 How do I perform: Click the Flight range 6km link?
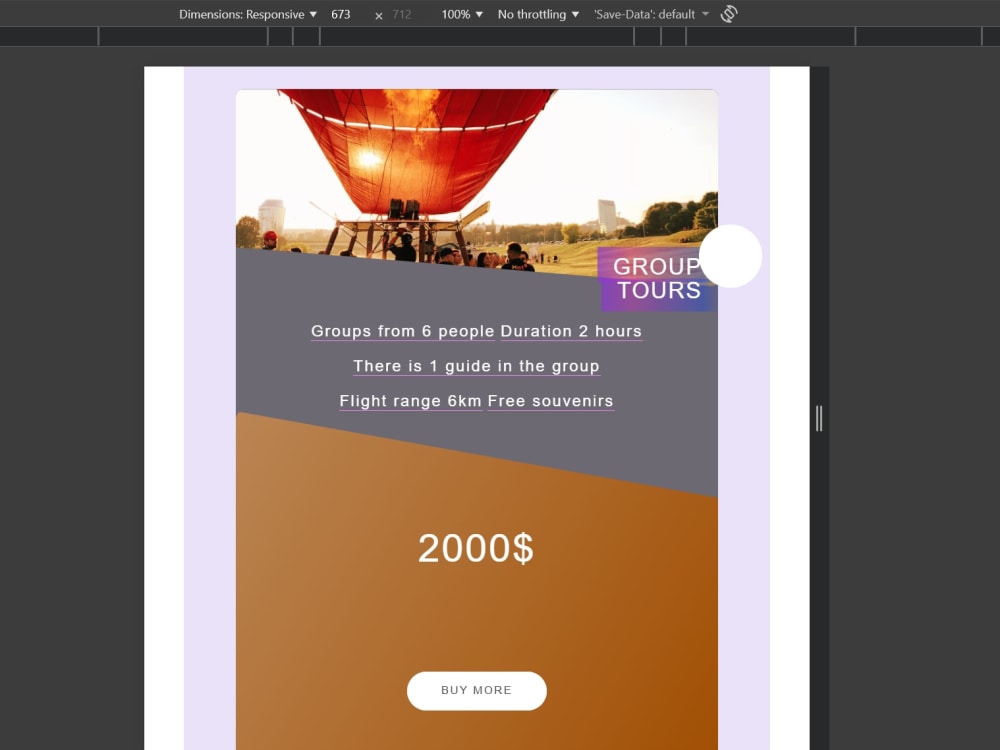click(x=410, y=401)
